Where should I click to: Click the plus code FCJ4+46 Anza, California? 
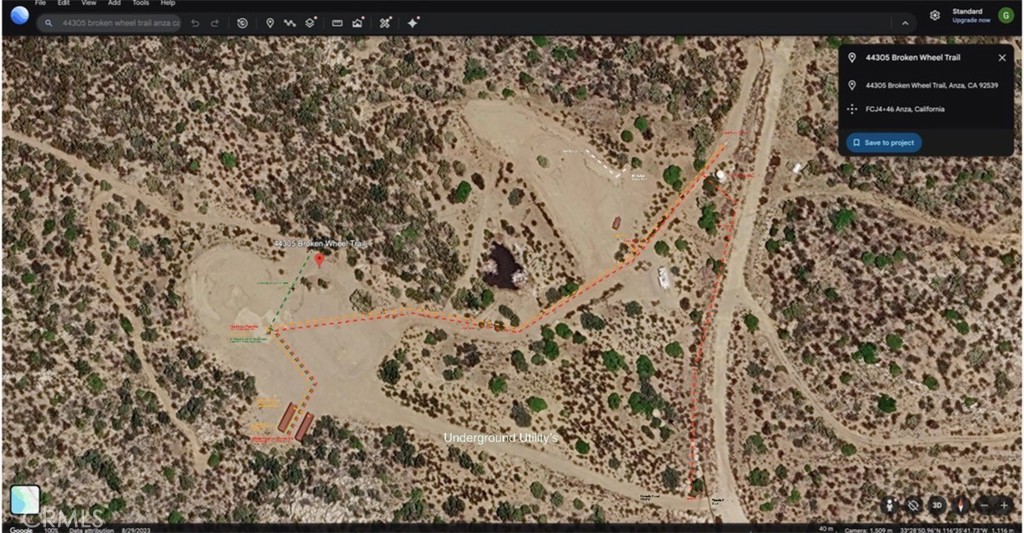[x=904, y=109]
